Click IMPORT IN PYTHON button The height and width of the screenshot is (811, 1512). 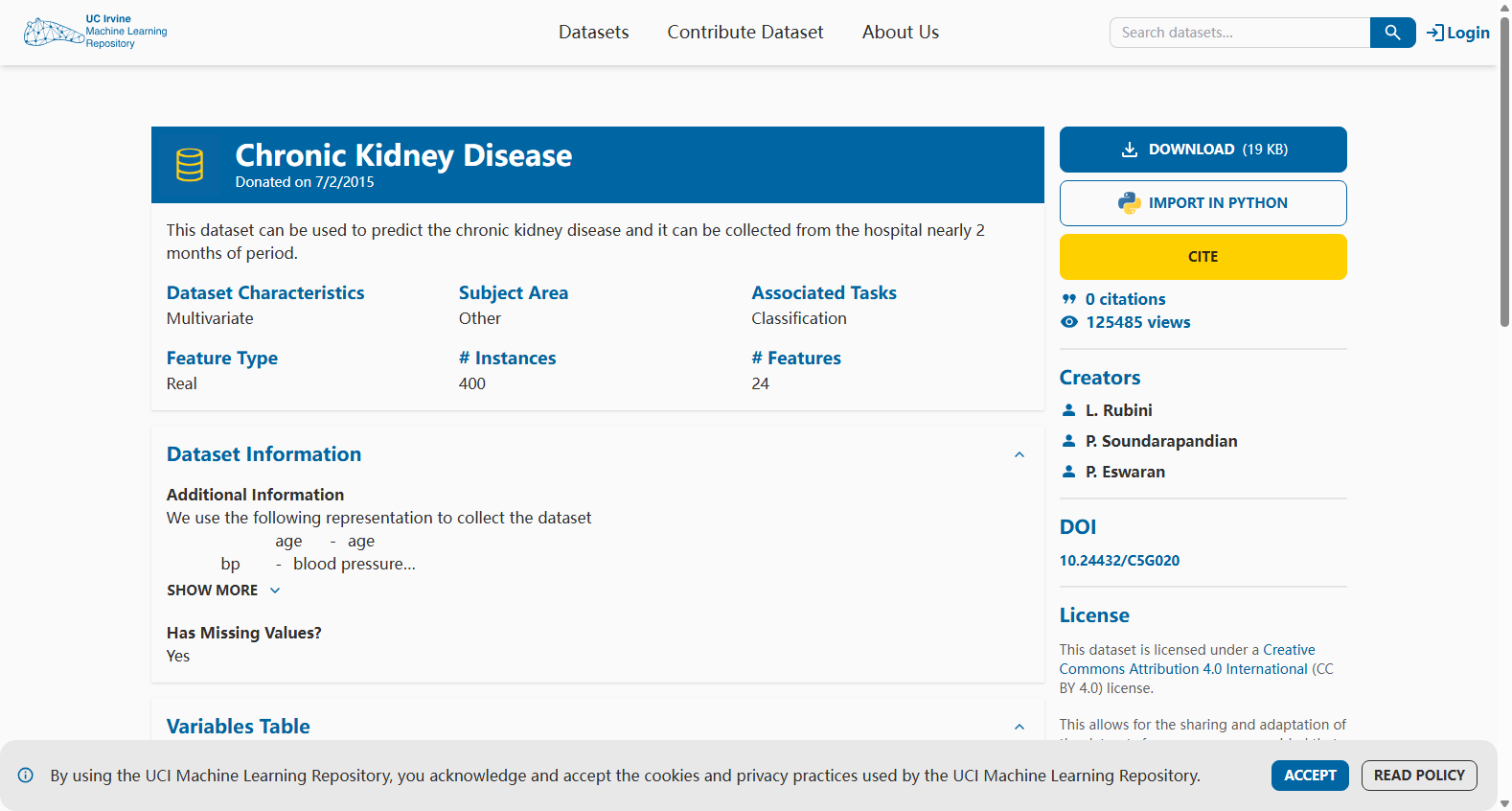tap(1203, 203)
